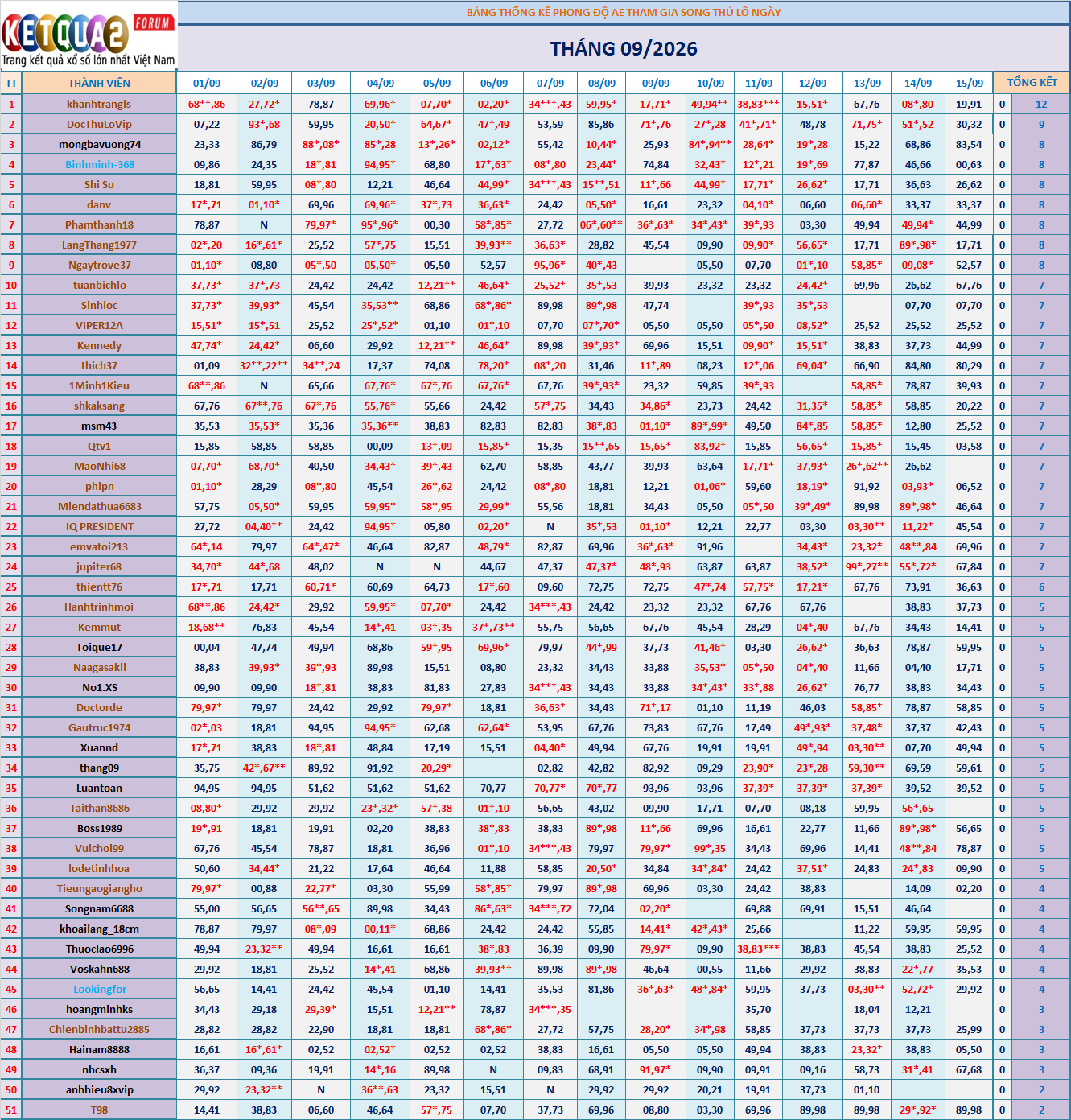The image size is (1071, 1120).
Task: Click Songnam6688's 07/09 cell 34***,72
Action: (550, 908)
